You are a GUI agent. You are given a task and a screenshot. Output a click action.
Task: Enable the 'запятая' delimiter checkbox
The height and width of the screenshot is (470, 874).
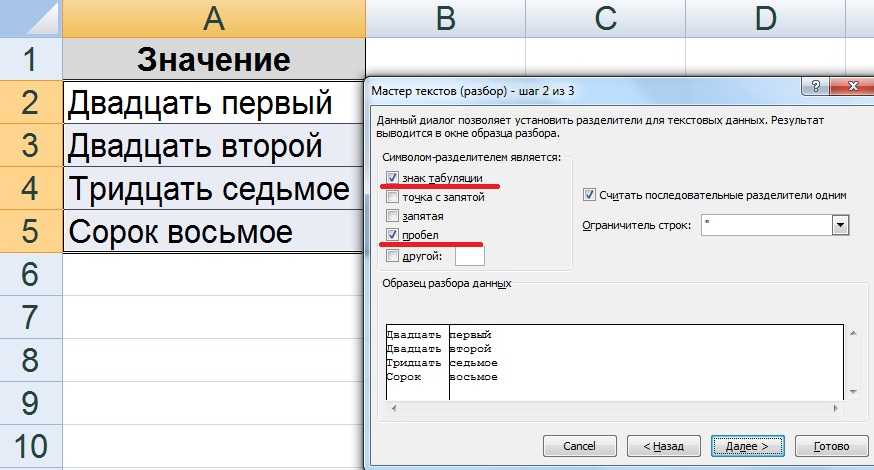392,216
